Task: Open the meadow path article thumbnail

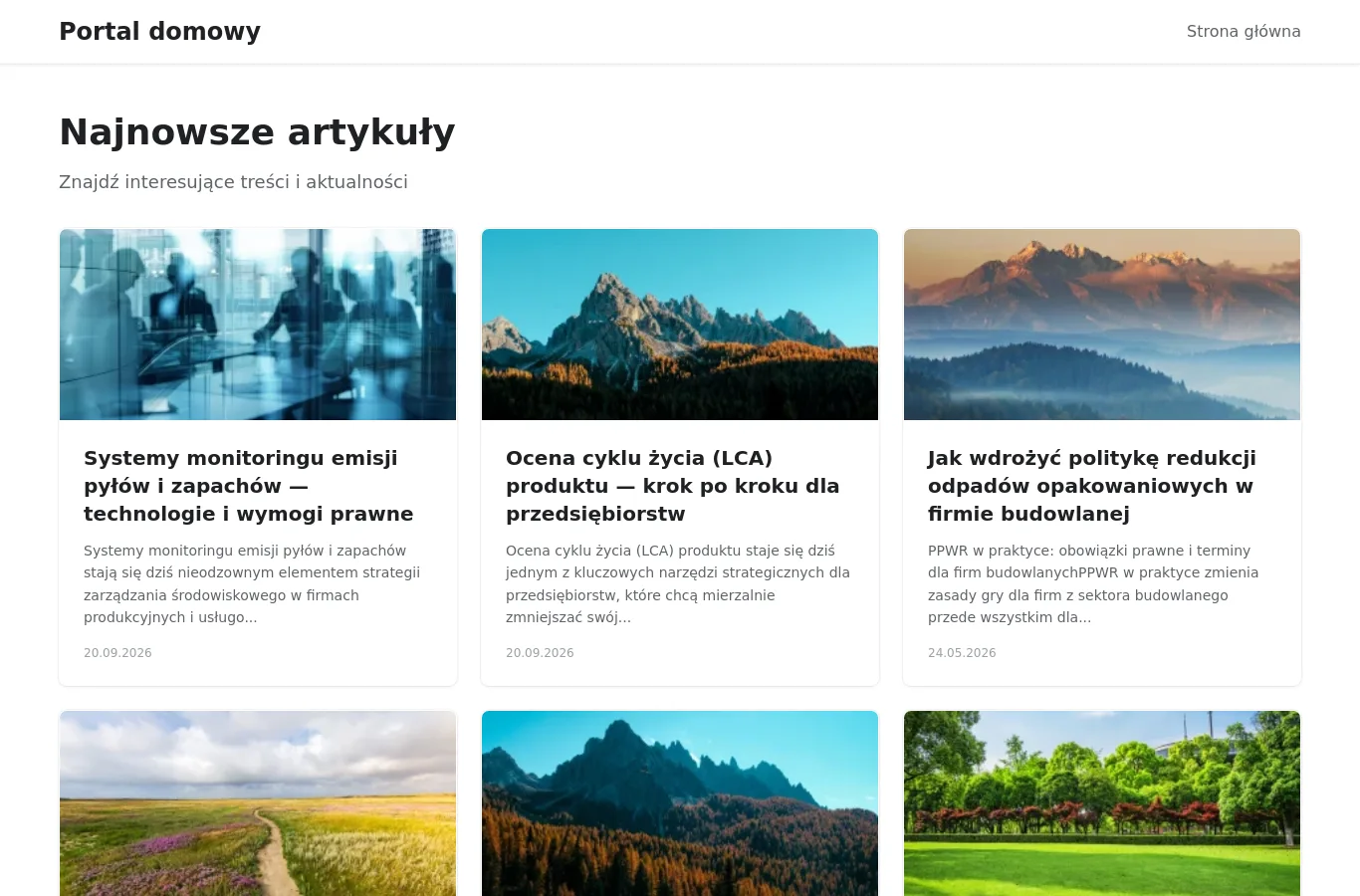Action: [x=258, y=803]
